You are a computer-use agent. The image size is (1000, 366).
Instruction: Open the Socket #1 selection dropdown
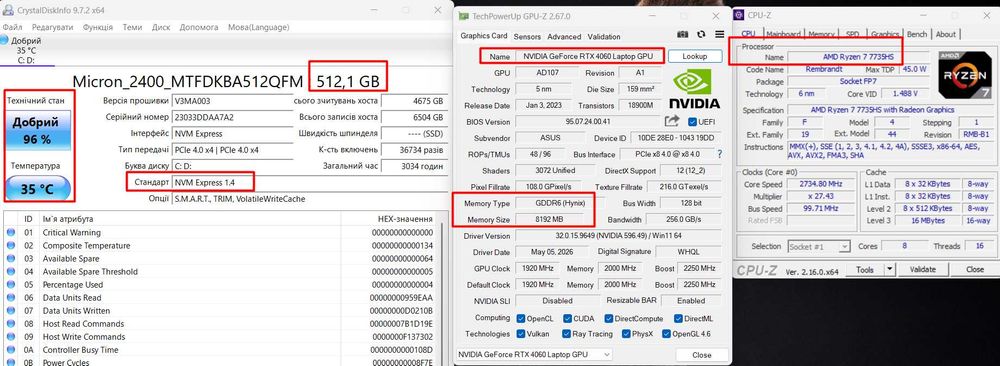click(x=819, y=246)
